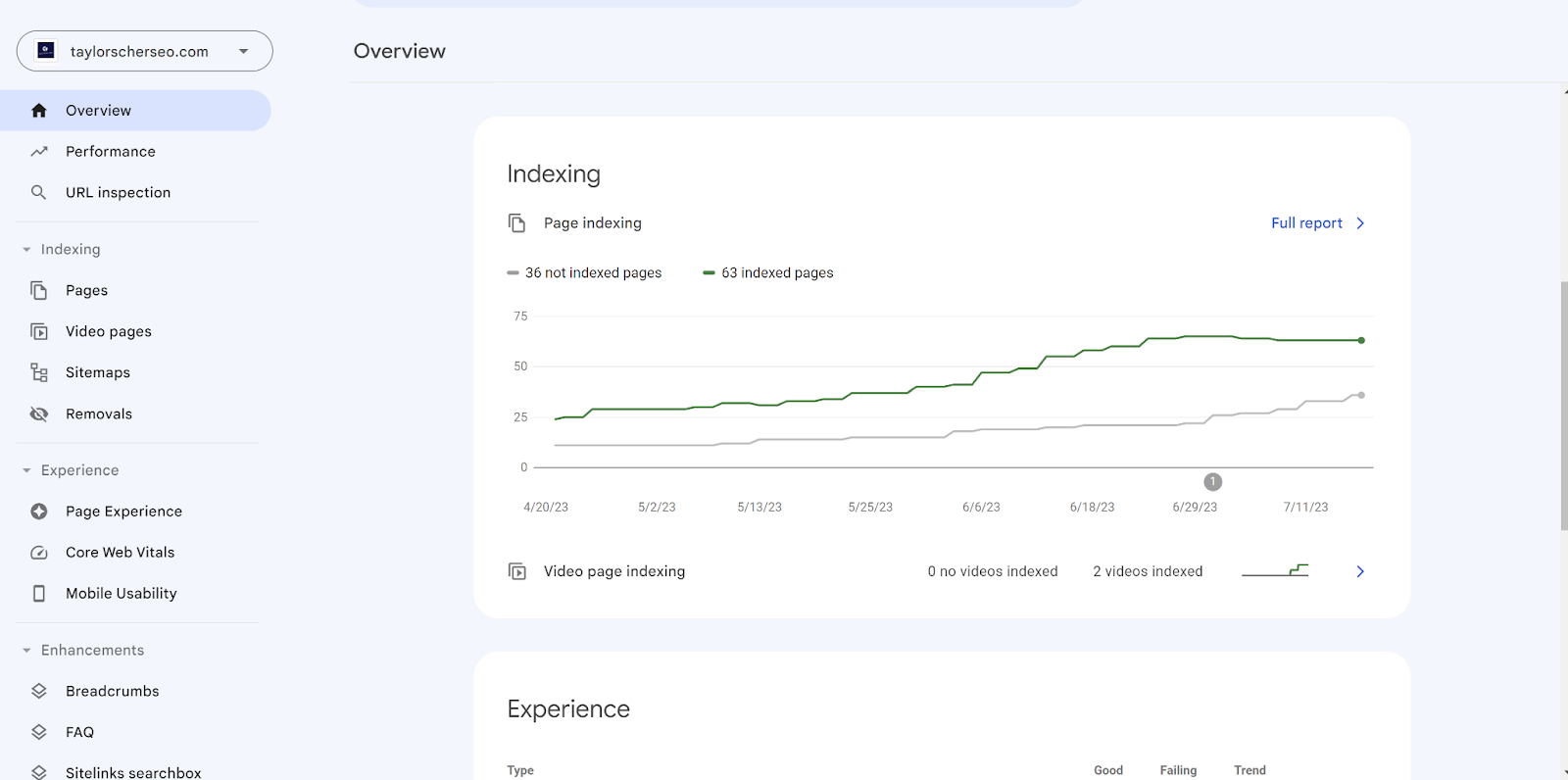
Task: Click the Sitelinks searchbox layers icon
Action: (x=39, y=772)
